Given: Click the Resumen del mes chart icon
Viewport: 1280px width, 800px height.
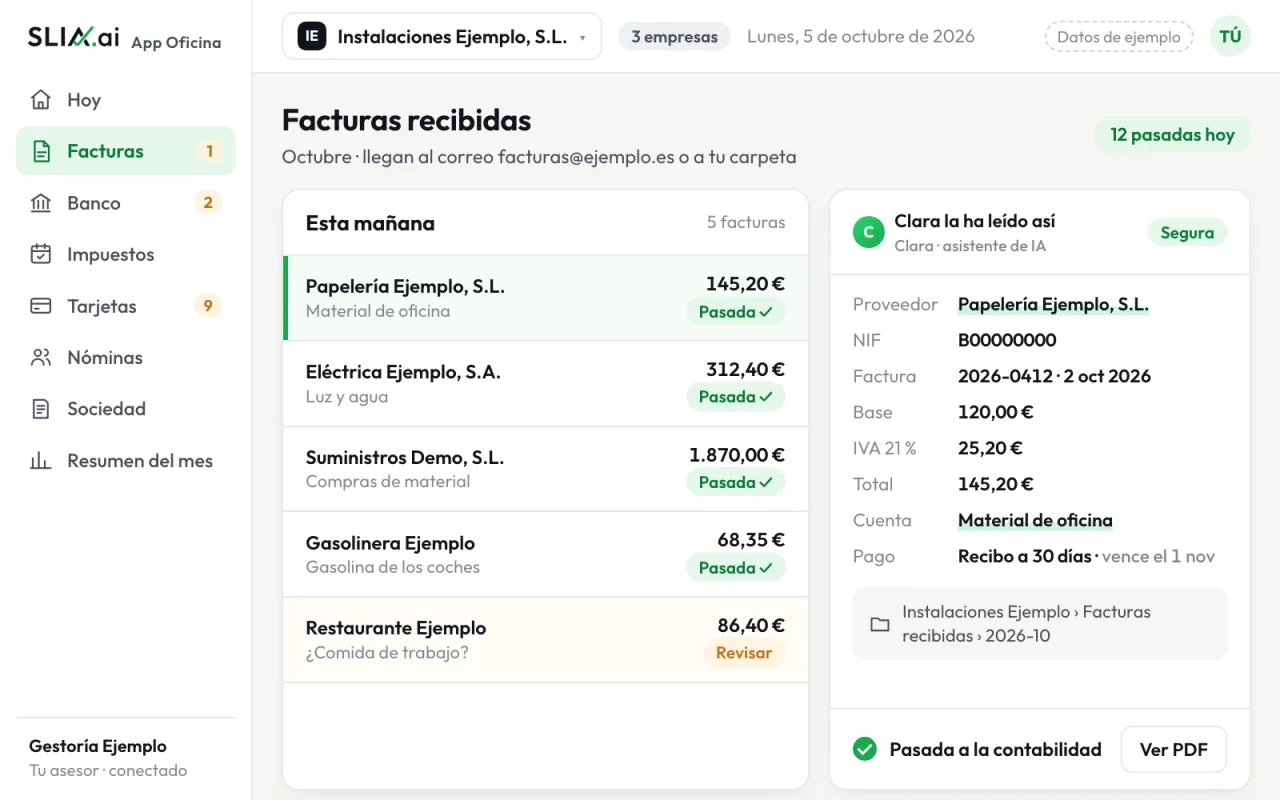Looking at the screenshot, I should (41, 461).
